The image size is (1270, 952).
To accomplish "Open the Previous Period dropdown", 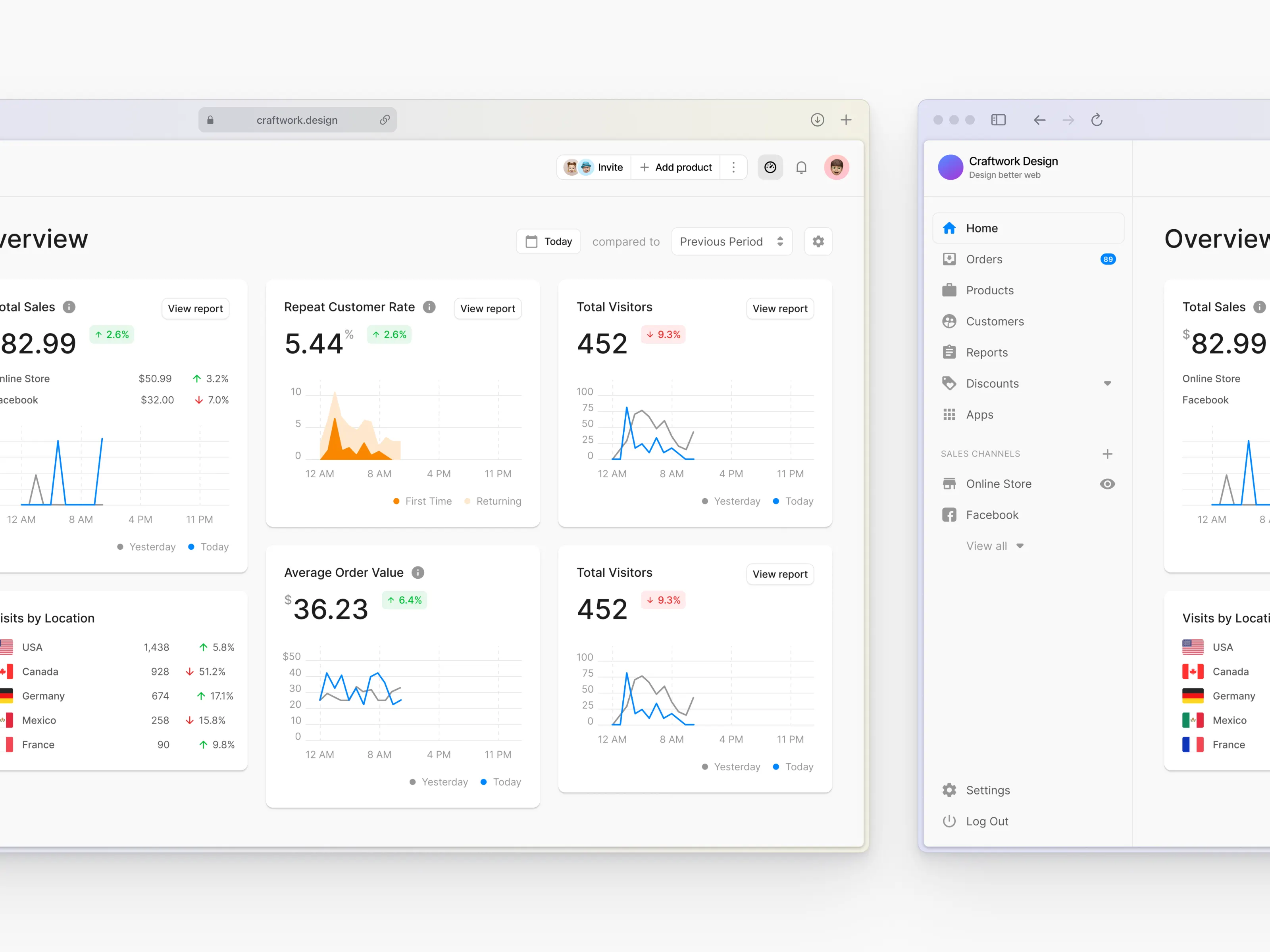I will point(731,242).
